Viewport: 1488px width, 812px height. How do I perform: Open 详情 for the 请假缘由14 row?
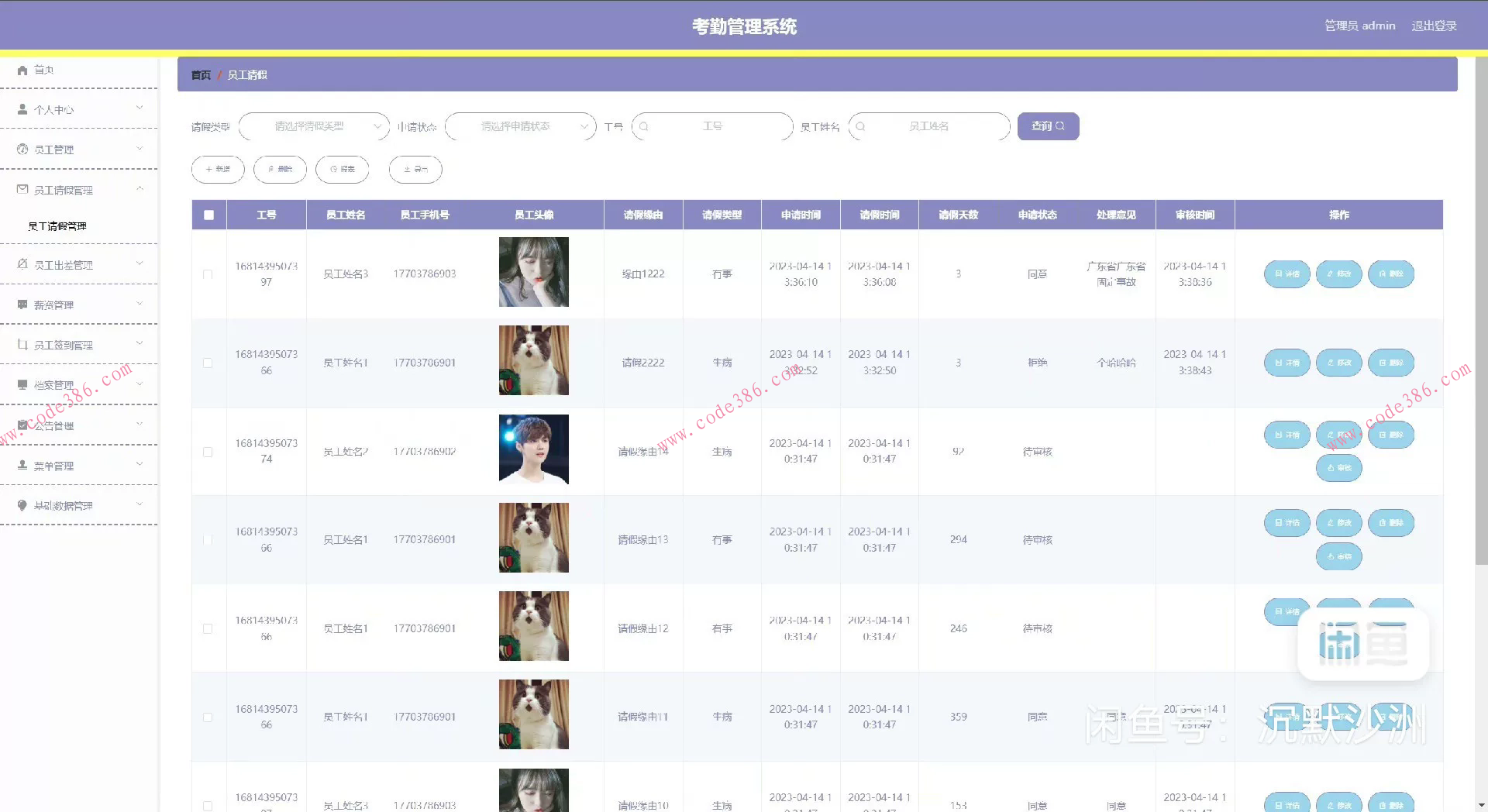(x=1286, y=435)
